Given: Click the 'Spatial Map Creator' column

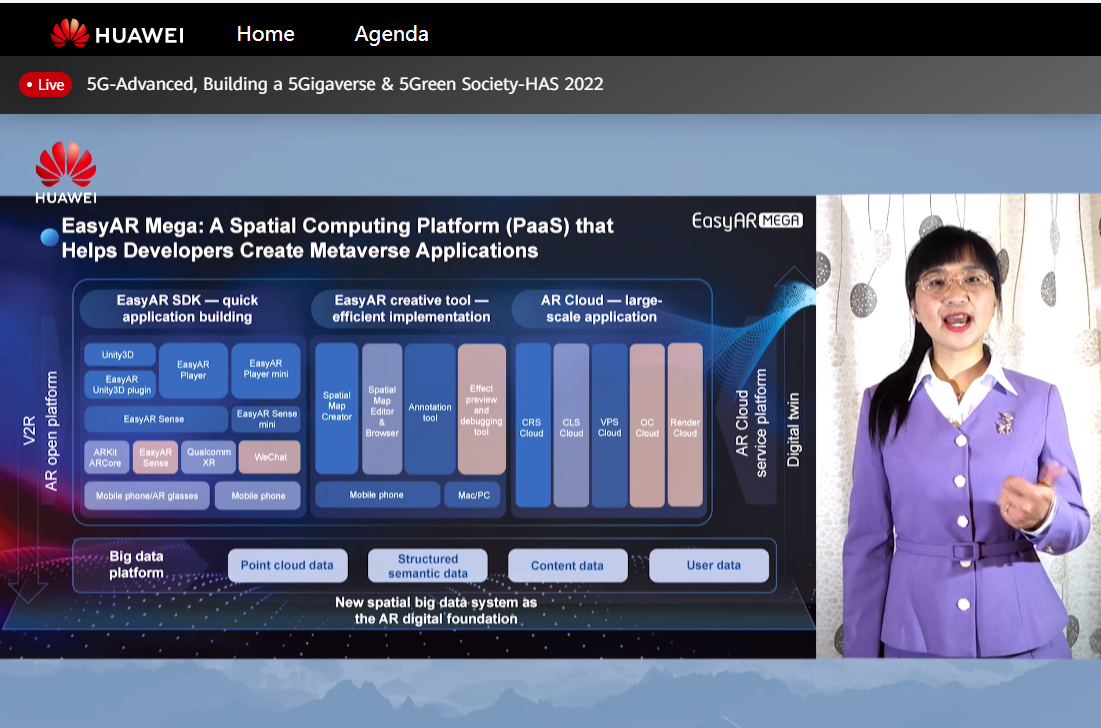Looking at the screenshot, I should [336, 409].
